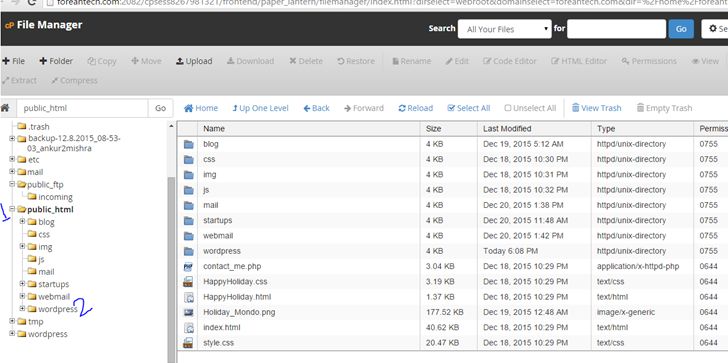This screenshot has height=363, width=728.
Task: Click the Rename toolbar button
Action: 411,61
